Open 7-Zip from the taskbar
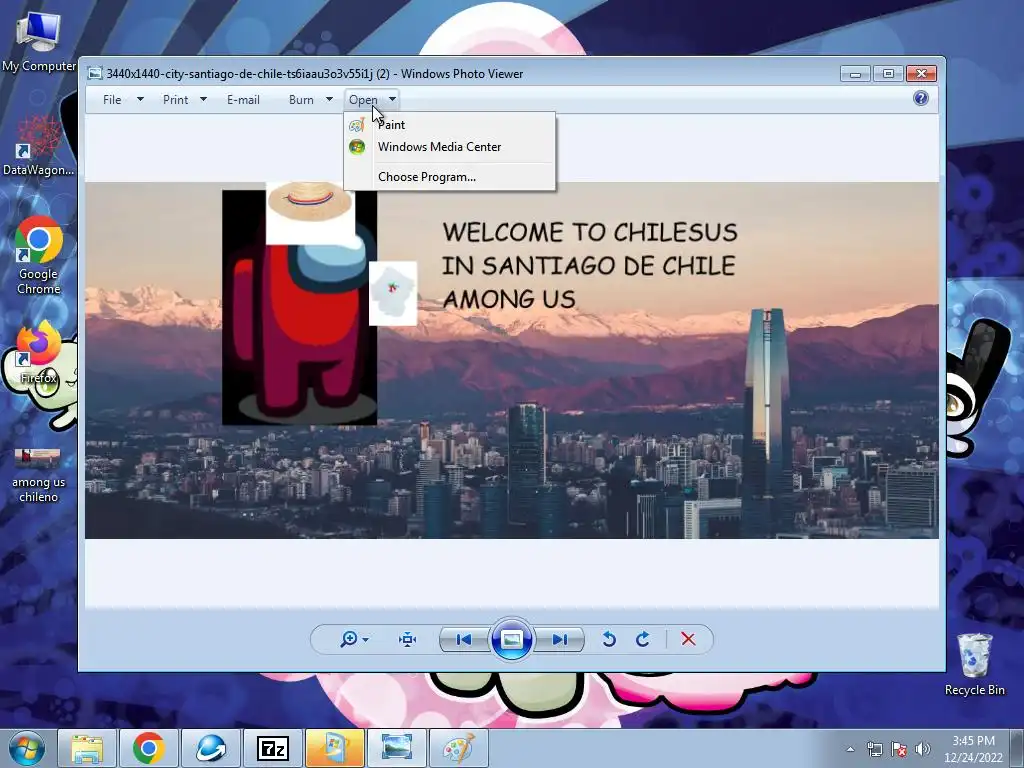 [x=272, y=748]
